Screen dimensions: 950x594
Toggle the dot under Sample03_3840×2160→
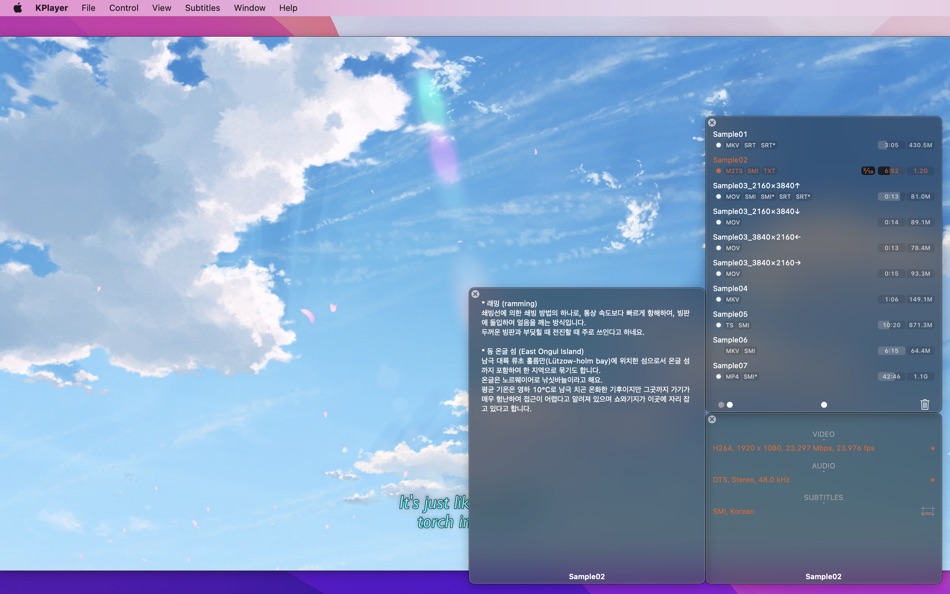click(x=719, y=274)
